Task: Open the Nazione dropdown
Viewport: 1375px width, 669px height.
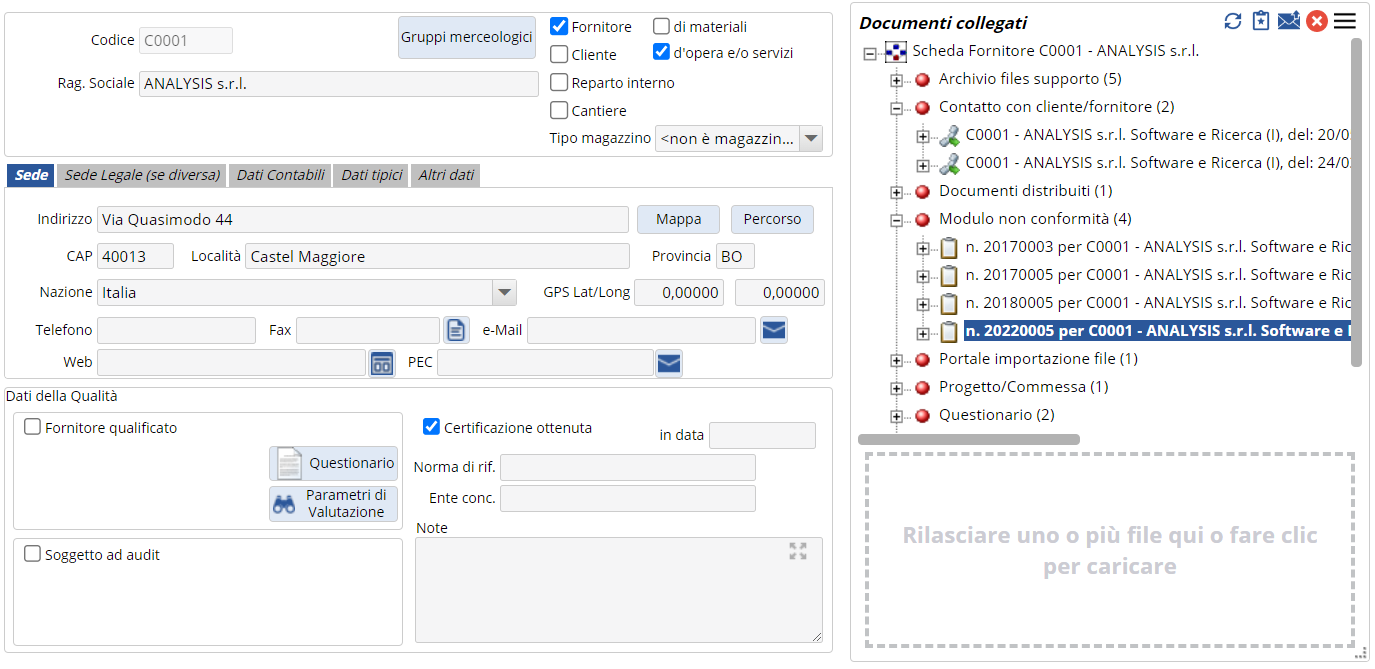Action: (x=504, y=293)
